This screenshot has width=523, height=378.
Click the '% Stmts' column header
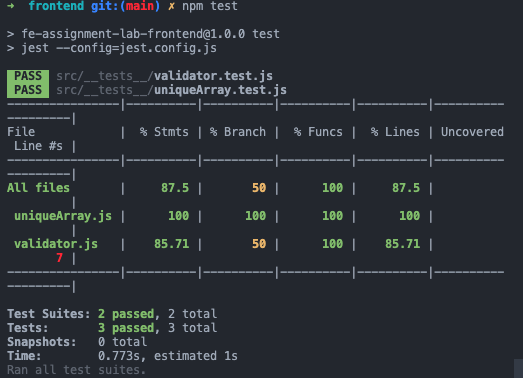[x=164, y=132]
